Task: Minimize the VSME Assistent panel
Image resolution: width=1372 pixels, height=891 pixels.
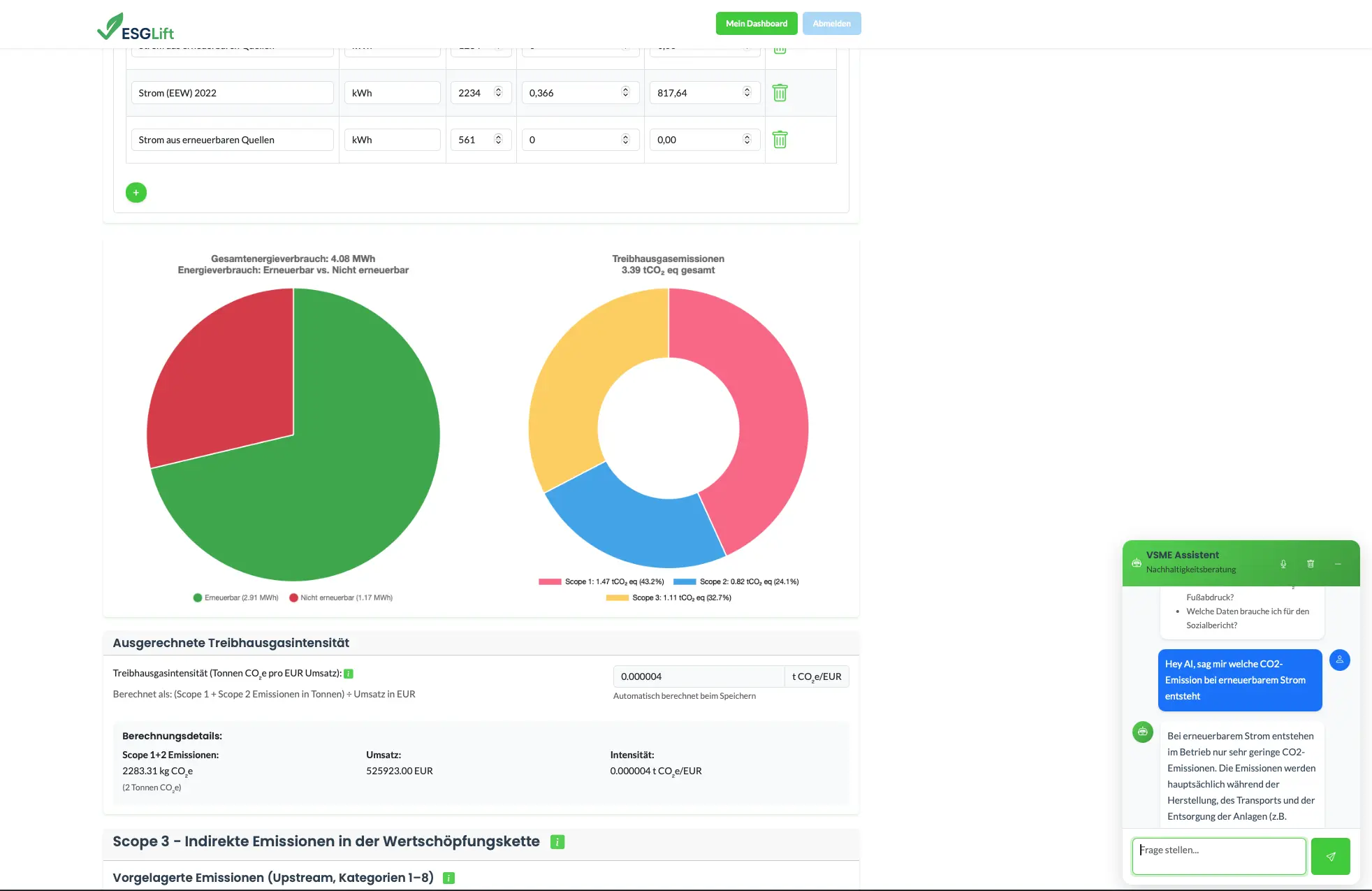Action: tap(1338, 564)
